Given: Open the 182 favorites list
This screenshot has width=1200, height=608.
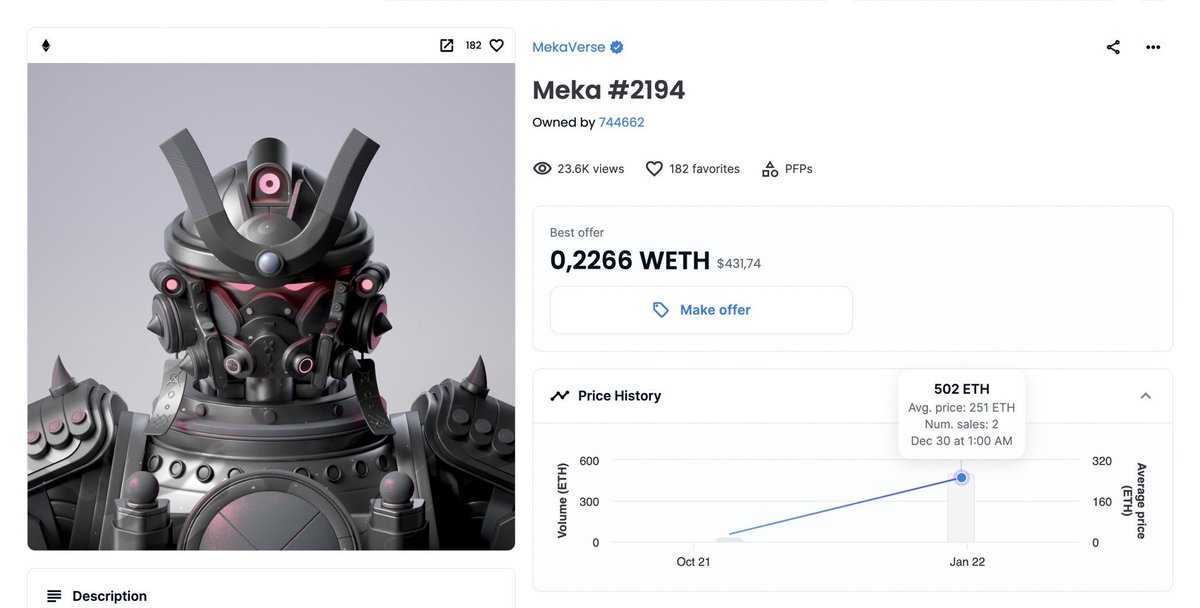Looking at the screenshot, I should pos(704,169).
